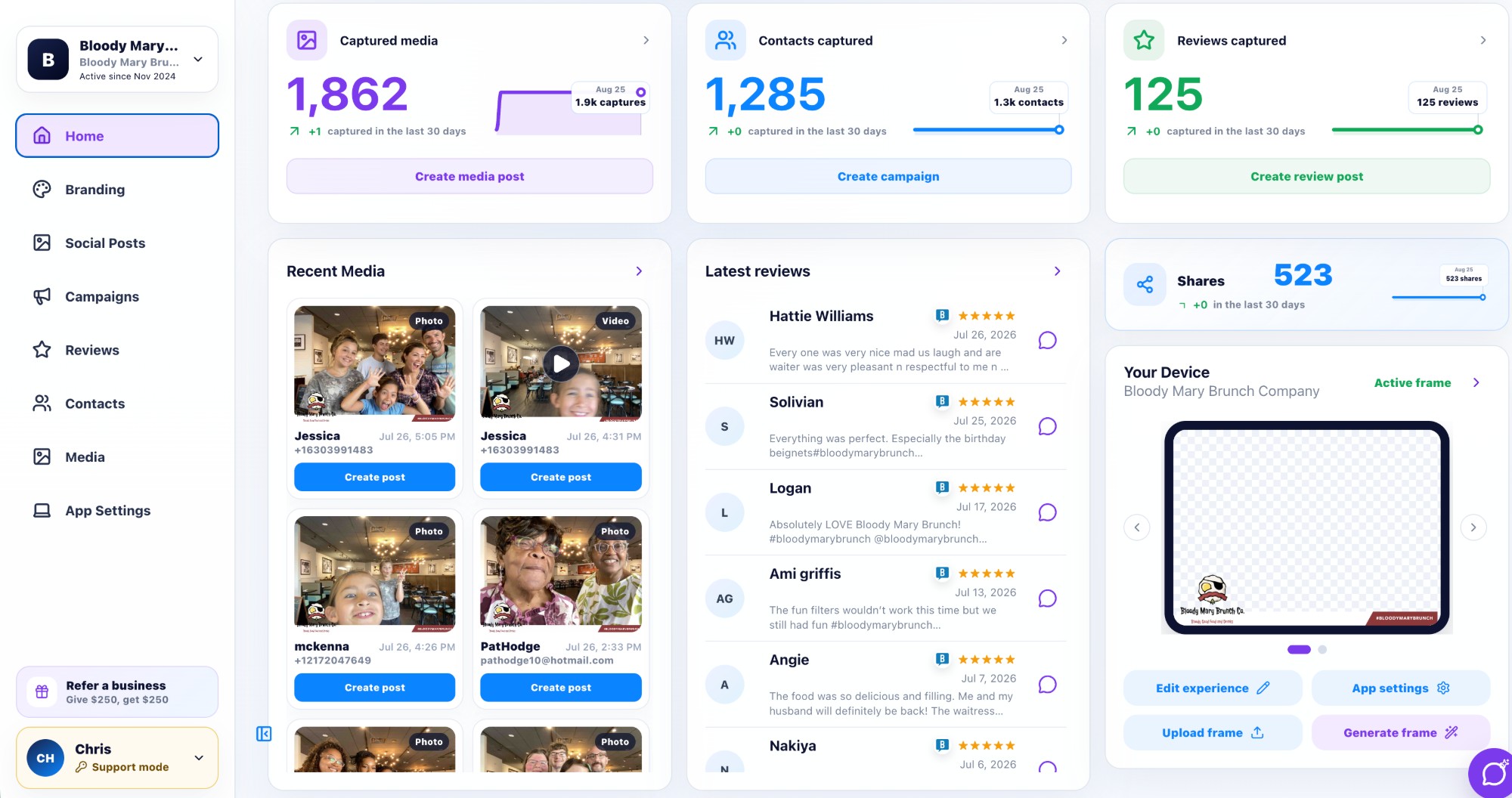Show previous device frame arrow

(x=1137, y=527)
